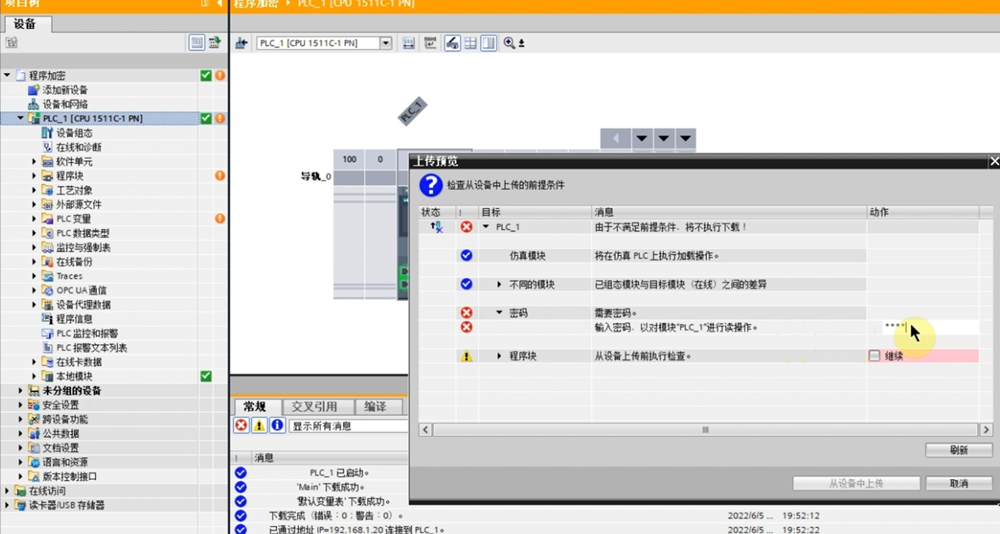Click the warning filter icon in messages panel
Image resolution: width=1000 pixels, height=534 pixels.
pyautogui.click(x=259, y=426)
